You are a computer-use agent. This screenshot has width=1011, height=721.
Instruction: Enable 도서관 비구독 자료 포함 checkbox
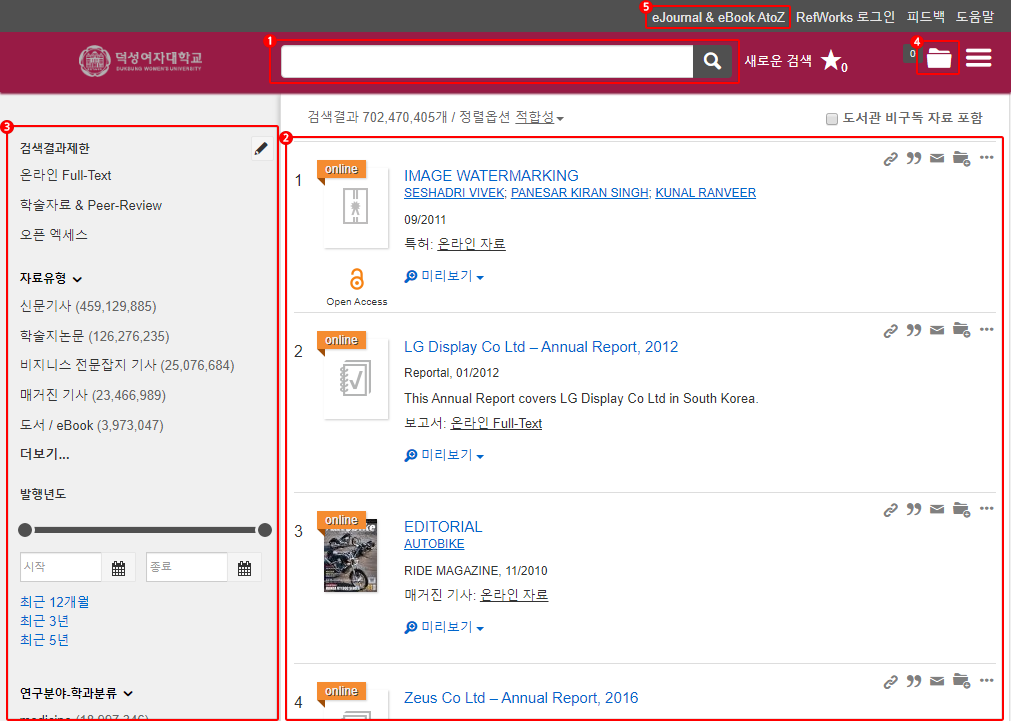(832, 119)
